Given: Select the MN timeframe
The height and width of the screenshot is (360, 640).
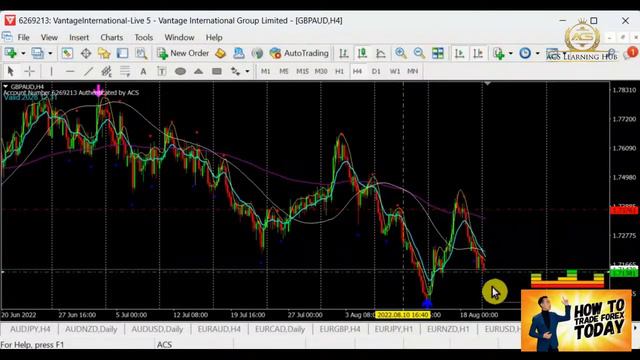Looking at the screenshot, I should tap(413, 71).
